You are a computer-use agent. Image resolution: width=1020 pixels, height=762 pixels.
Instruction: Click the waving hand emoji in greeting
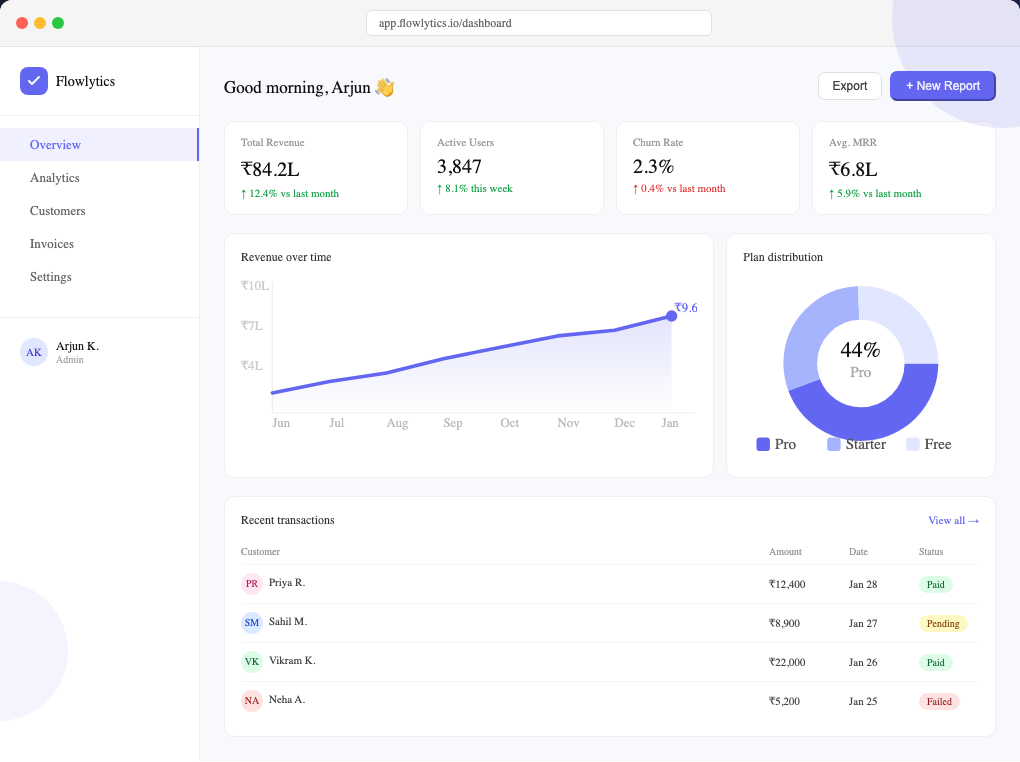pos(384,87)
